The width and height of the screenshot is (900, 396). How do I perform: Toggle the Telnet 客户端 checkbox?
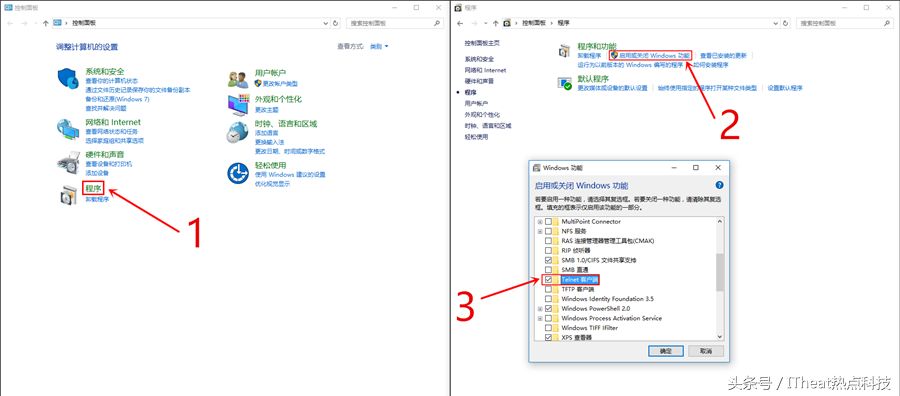[549, 279]
